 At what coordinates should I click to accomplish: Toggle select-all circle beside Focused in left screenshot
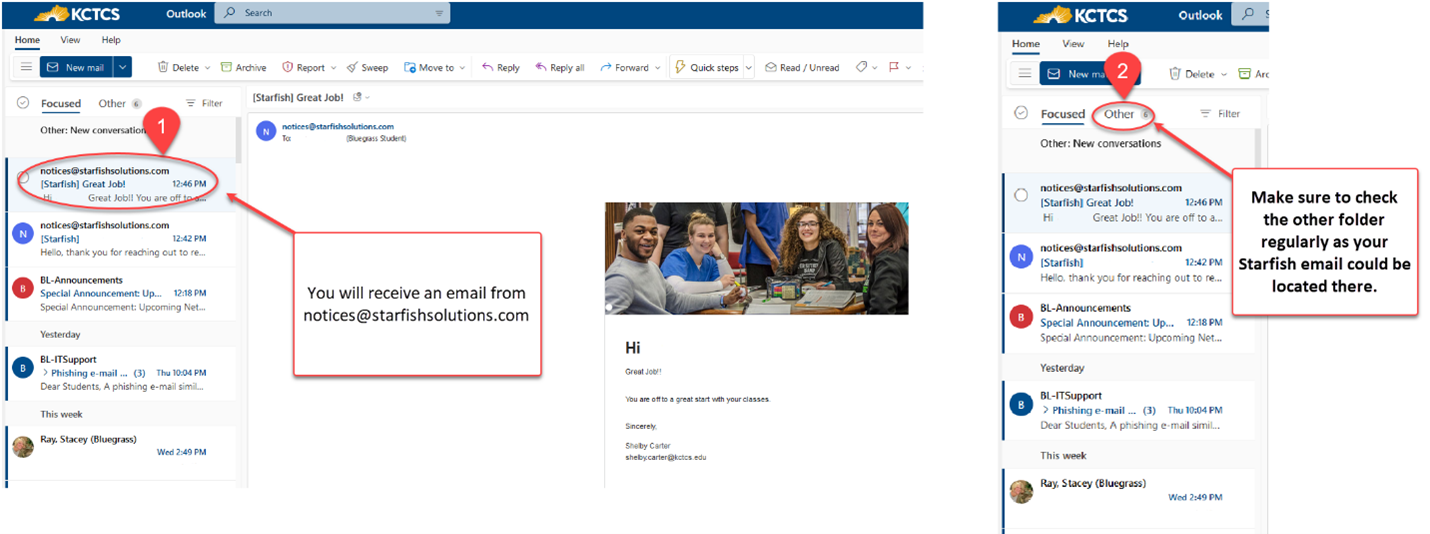[x=23, y=103]
